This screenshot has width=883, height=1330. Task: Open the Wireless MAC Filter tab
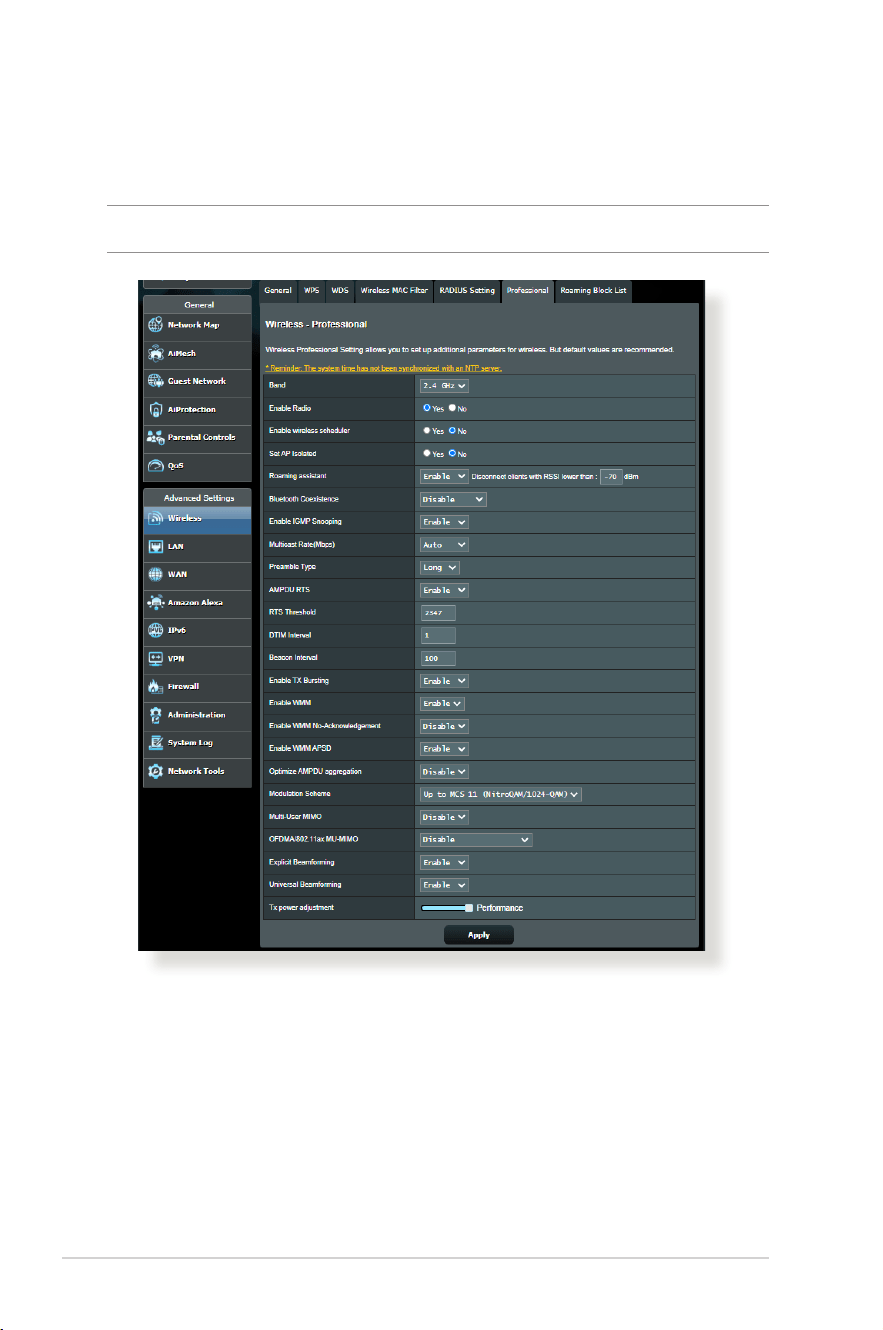click(x=394, y=291)
